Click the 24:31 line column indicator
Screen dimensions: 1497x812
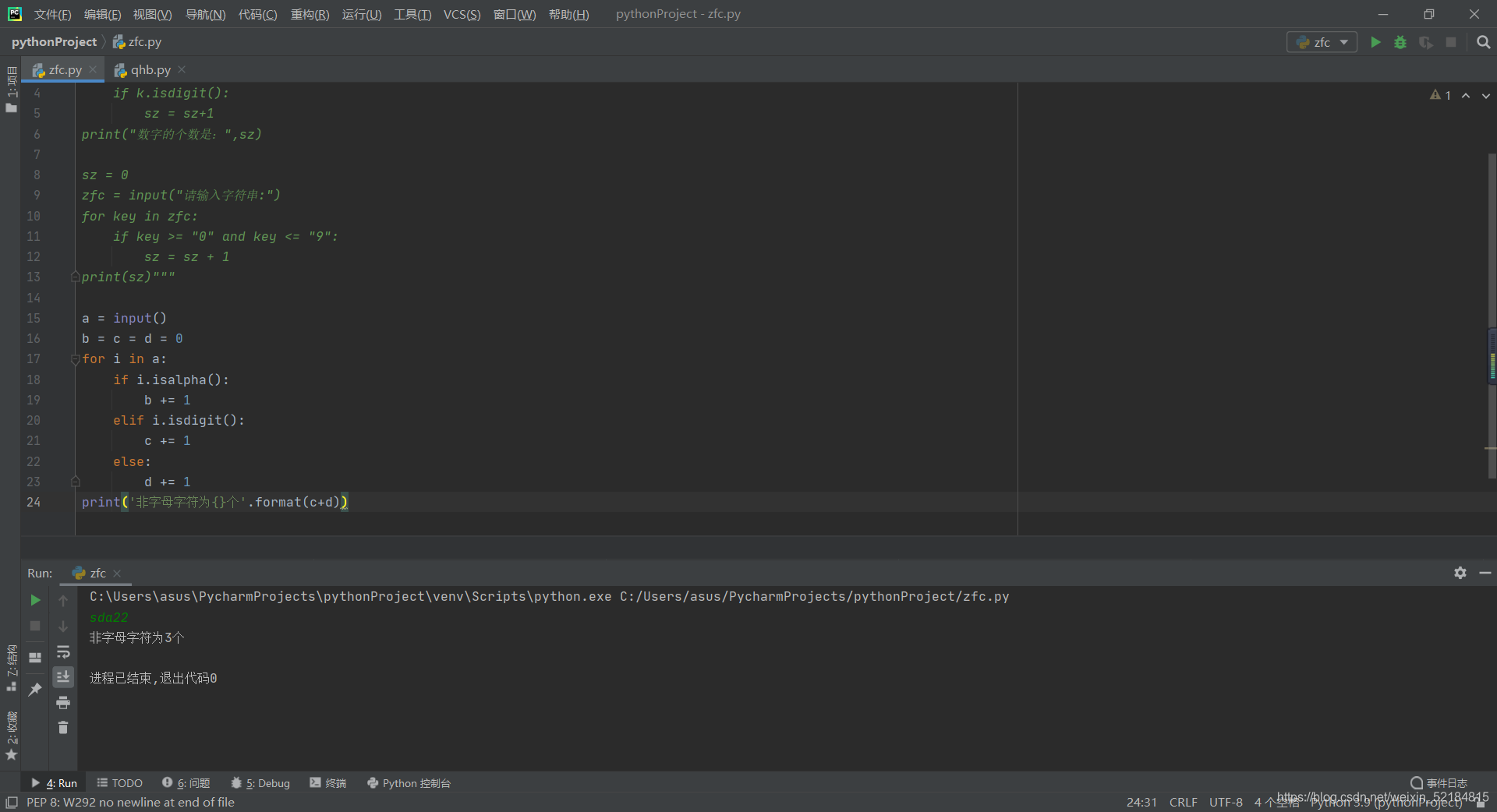point(1141,803)
